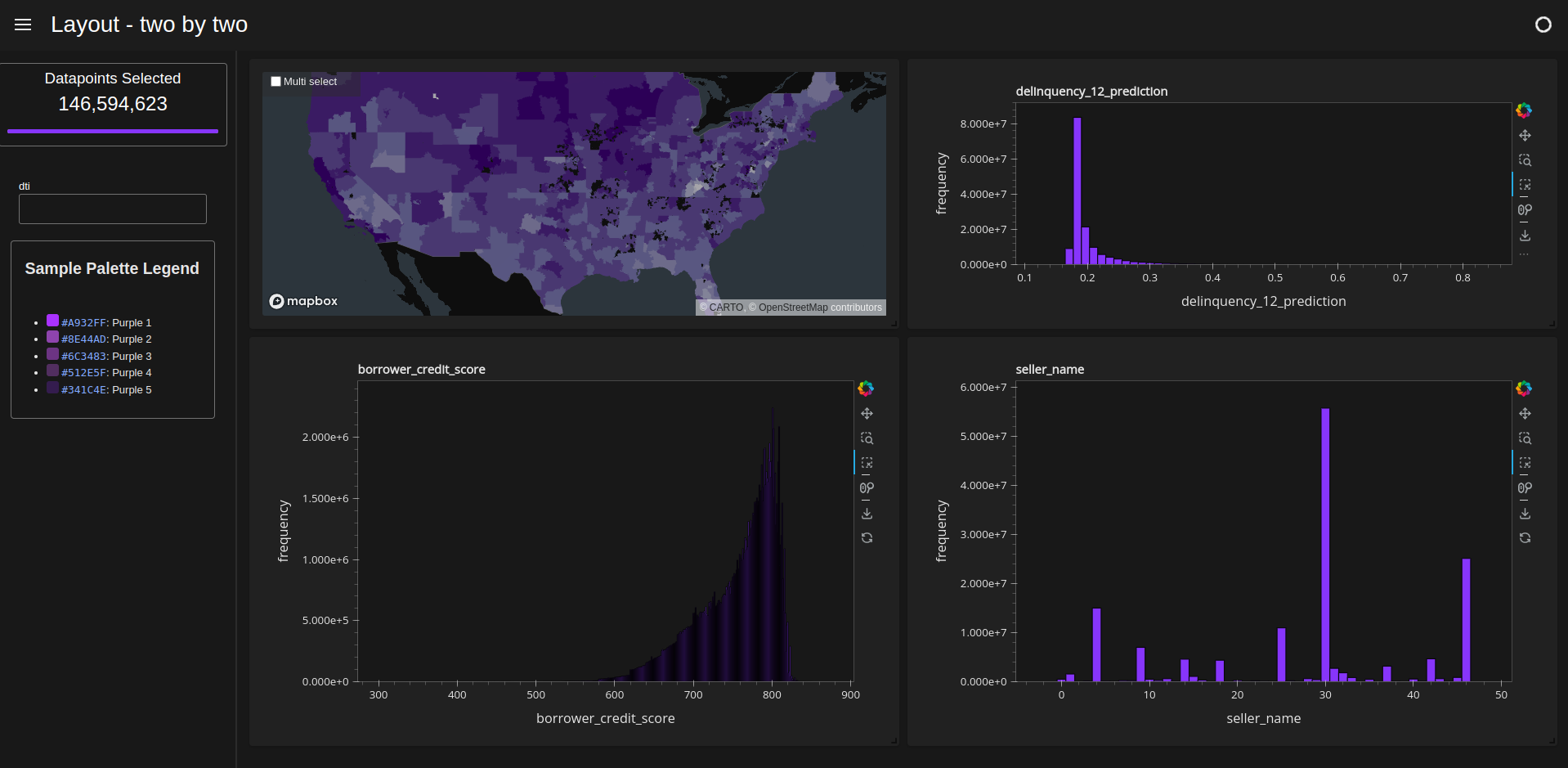This screenshot has height=768, width=1568.
Task: Select Pan tool on delinquency_12_prediction chart
Action: pos(1525,136)
